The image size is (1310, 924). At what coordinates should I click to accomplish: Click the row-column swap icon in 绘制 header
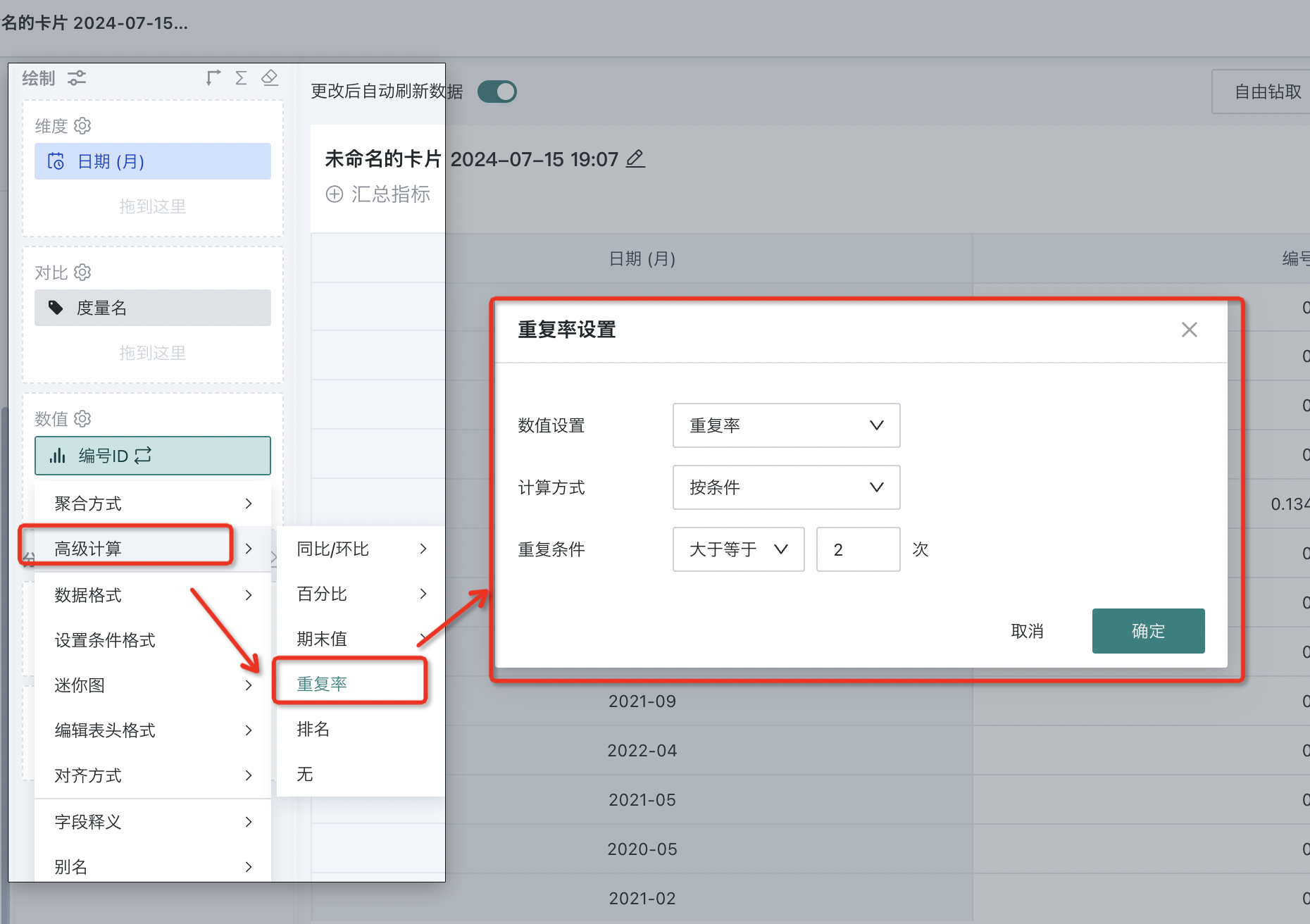coord(213,77)
